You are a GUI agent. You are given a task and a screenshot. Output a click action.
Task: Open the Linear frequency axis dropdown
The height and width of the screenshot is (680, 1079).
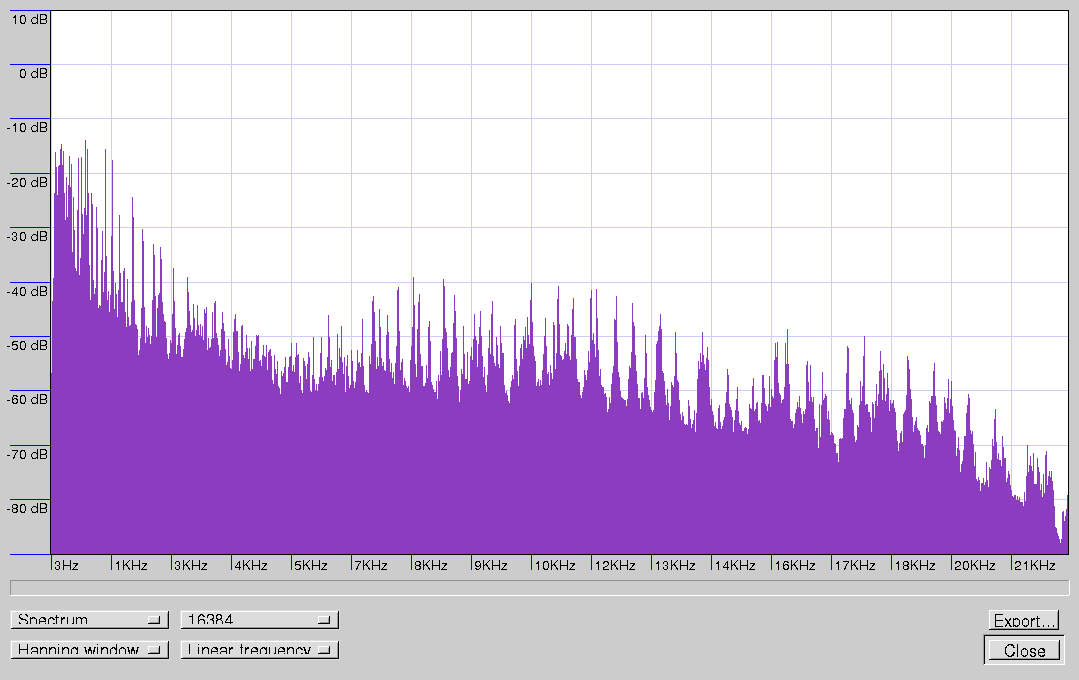point(259,650)
